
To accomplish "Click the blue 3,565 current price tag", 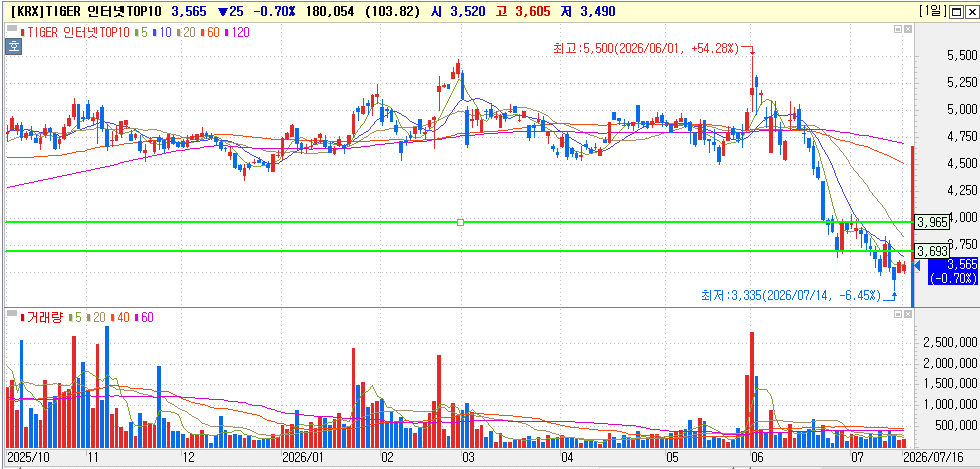I will coord(952,271).
